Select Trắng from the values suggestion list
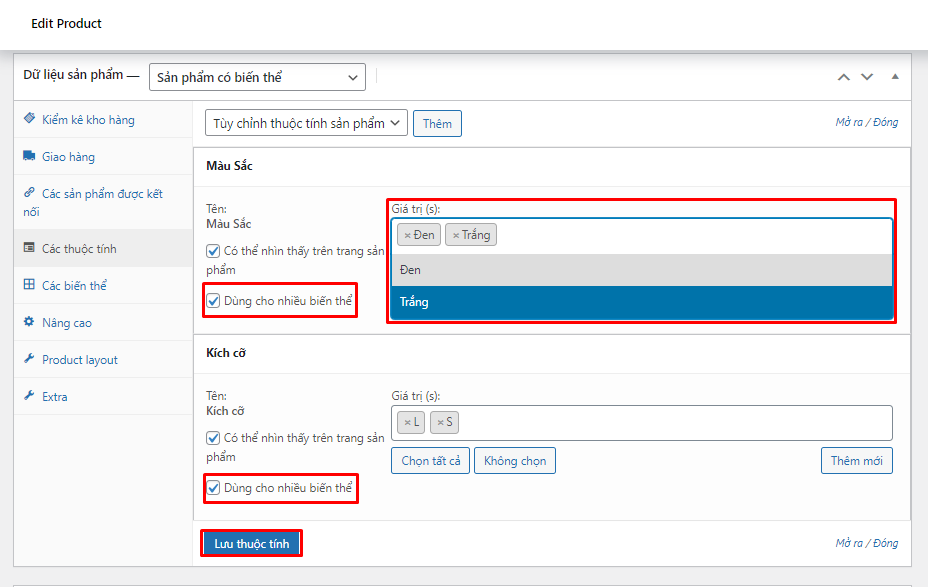Image resolution: width=928 pixels, height=587 pixels. click(x=640, y=301)
